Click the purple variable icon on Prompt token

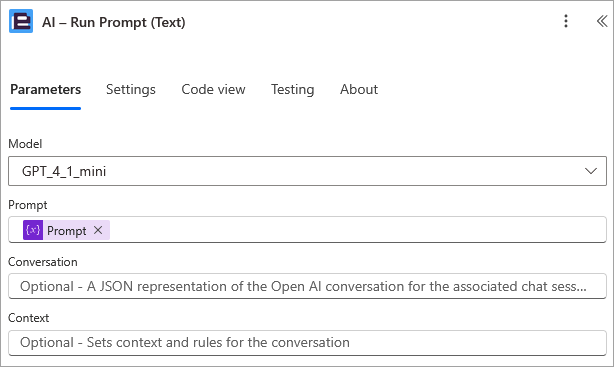point(33,230)
